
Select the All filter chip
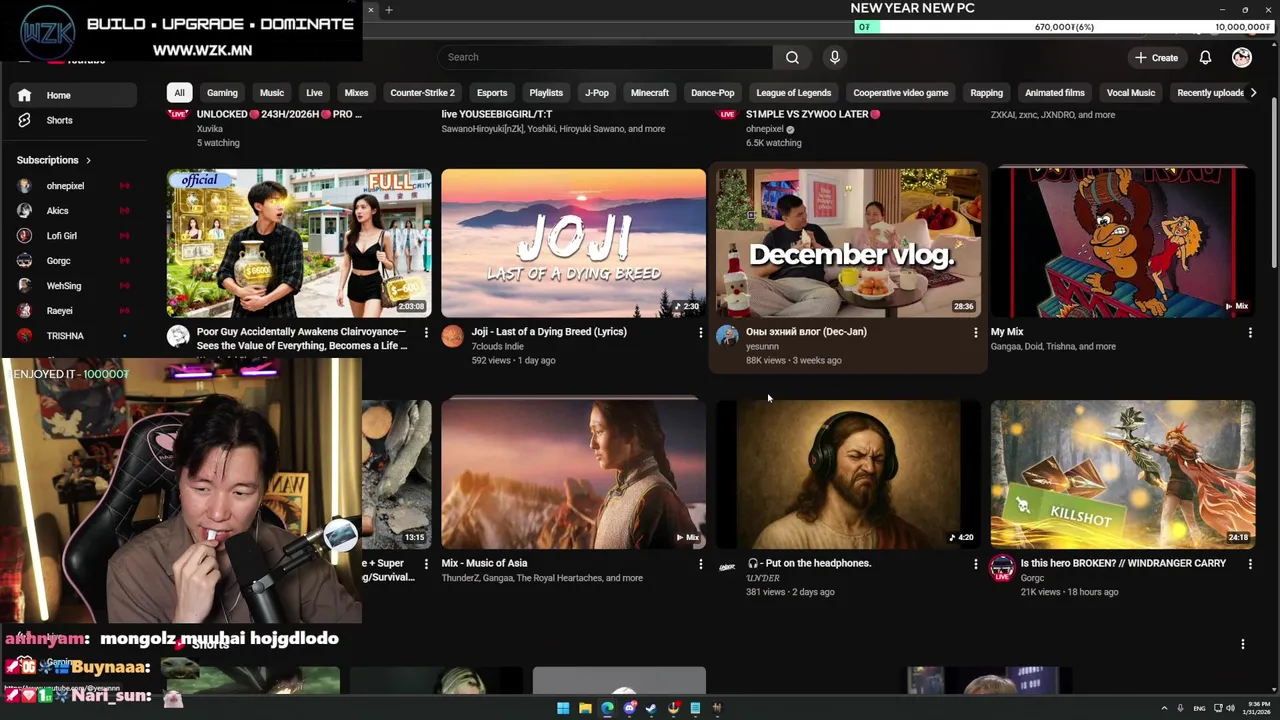click(x=179, y=93)
